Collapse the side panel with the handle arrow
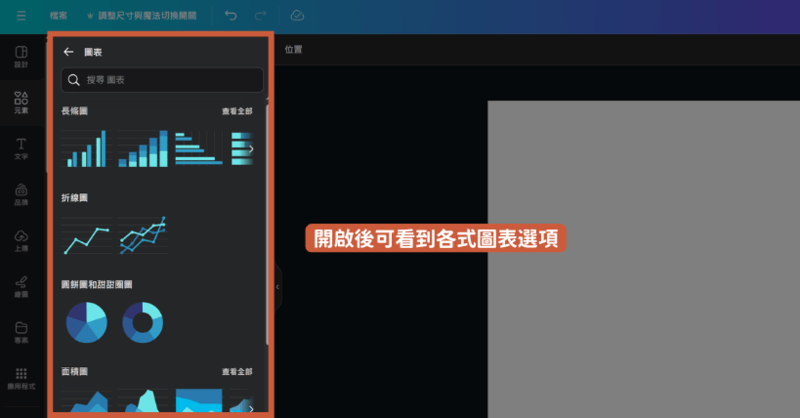800x418 pixels. 277,286
